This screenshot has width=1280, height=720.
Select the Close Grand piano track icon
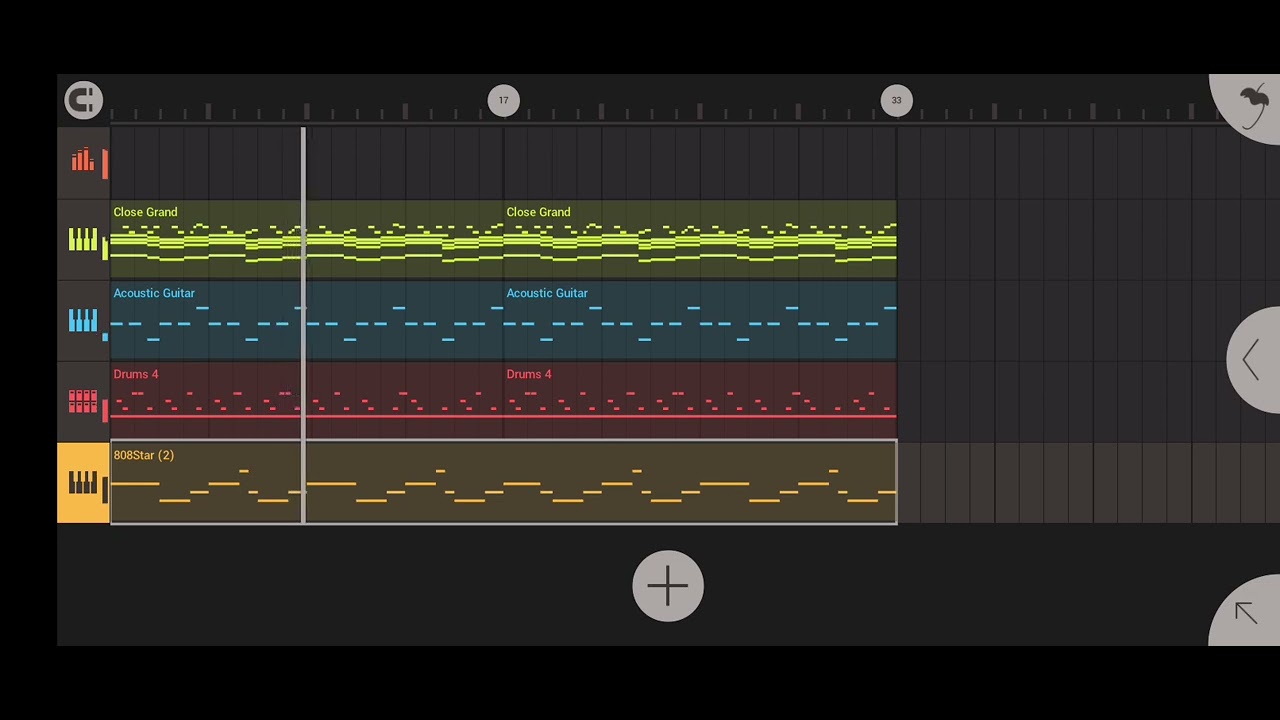pyautogui.click(x=83, y=240)
